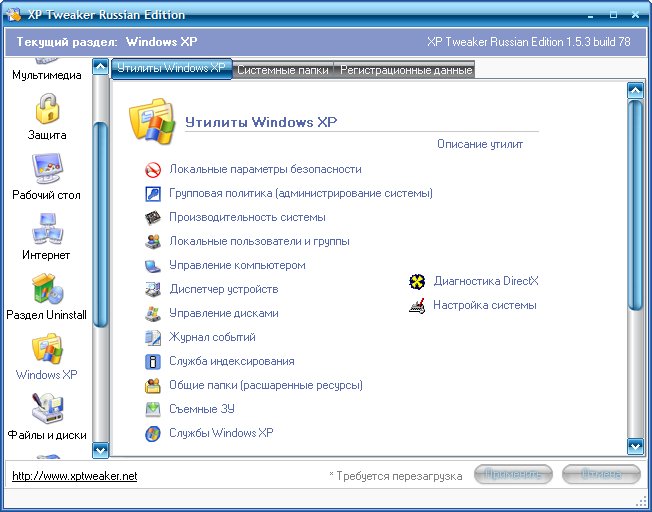Viewport: 652px width, 512px height.
Task: Open Журнал событий text link
Action: (x=212, y=337)
